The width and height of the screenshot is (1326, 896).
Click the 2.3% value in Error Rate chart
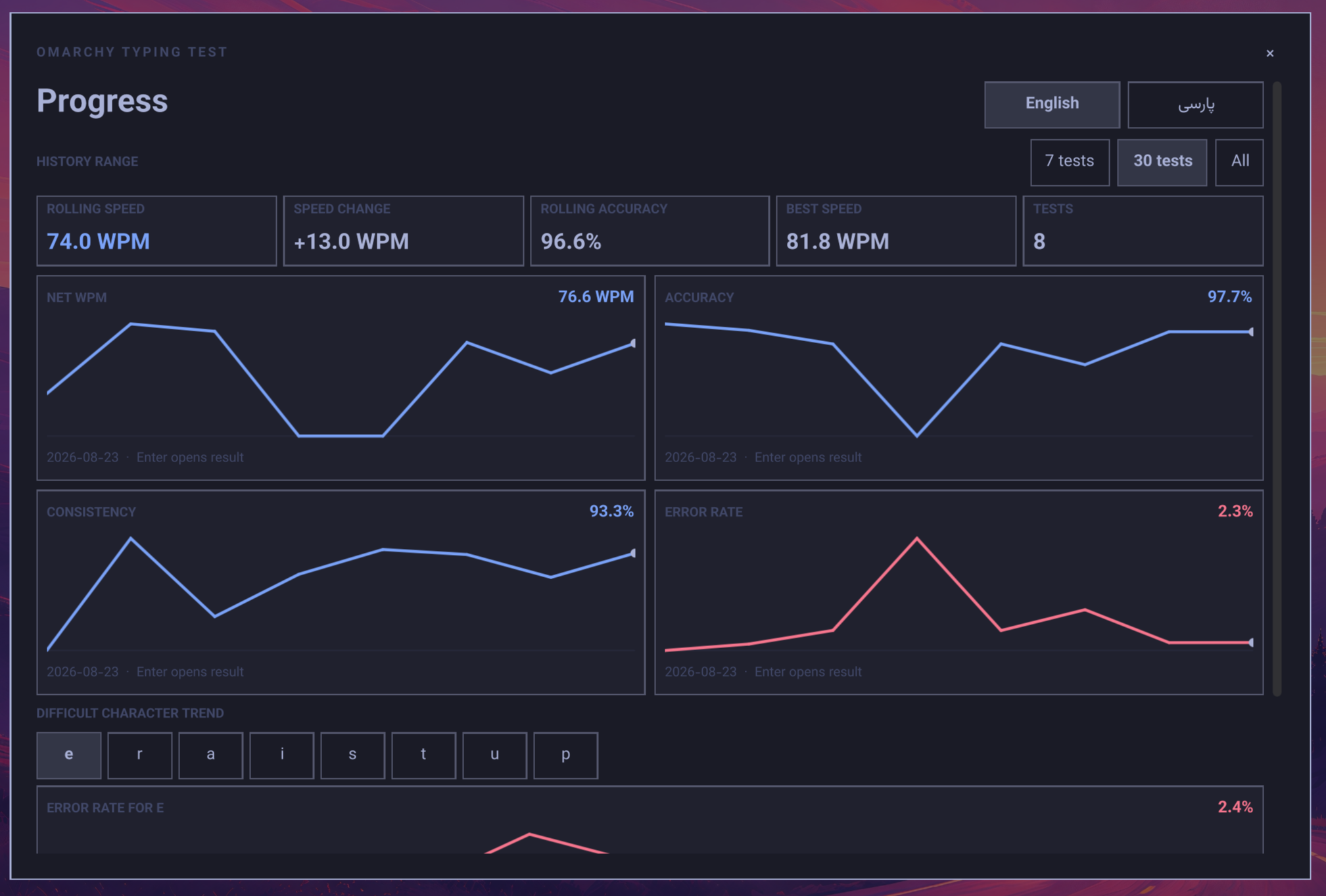coord(1235,511)
